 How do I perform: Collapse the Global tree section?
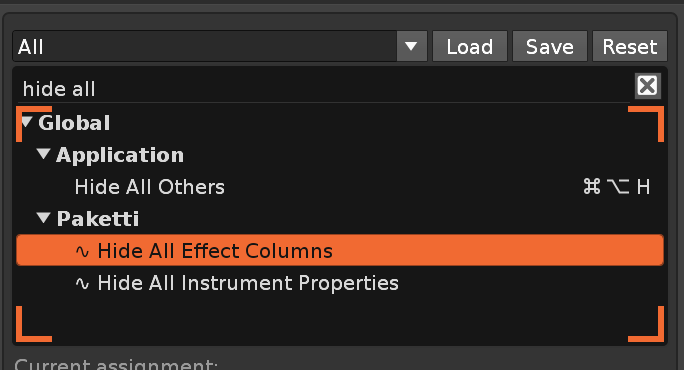coord(27,122)
